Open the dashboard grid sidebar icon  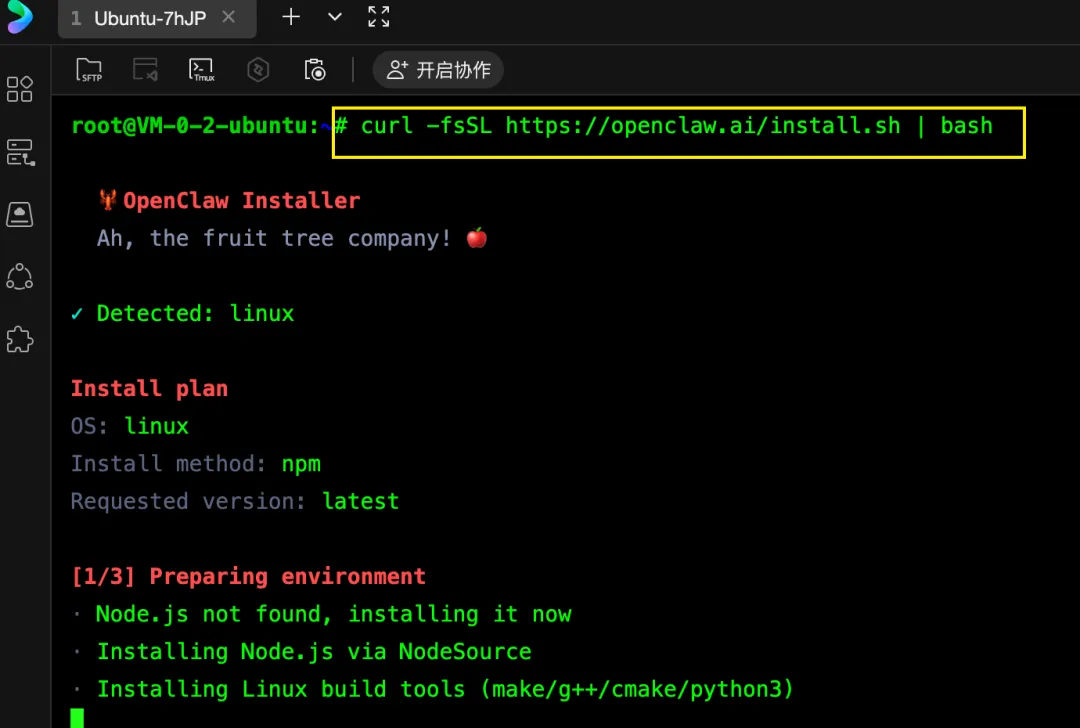(20, 89)
